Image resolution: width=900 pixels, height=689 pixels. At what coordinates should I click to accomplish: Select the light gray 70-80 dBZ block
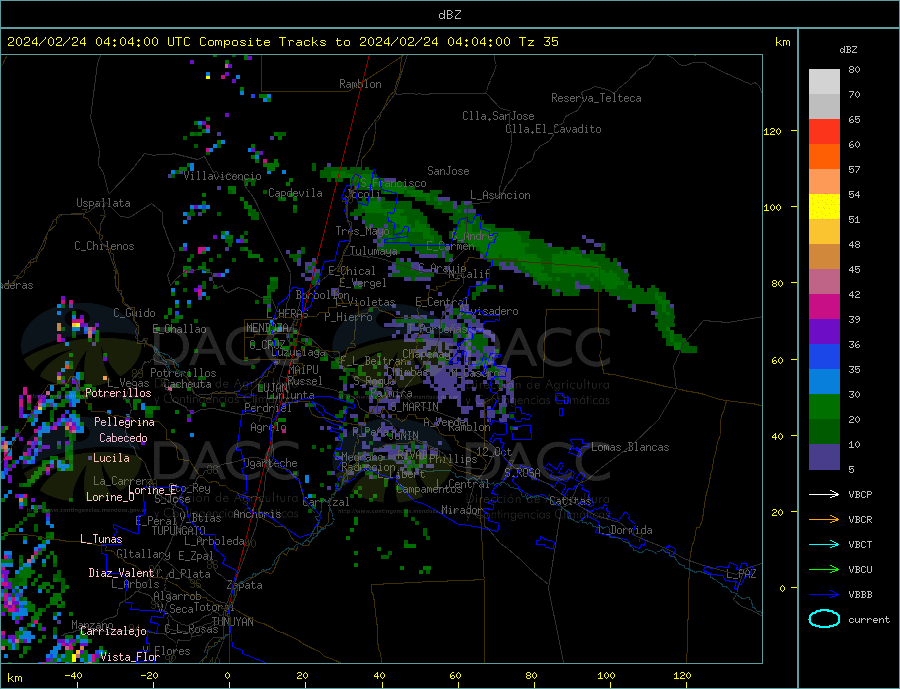[x=824, y=82]
